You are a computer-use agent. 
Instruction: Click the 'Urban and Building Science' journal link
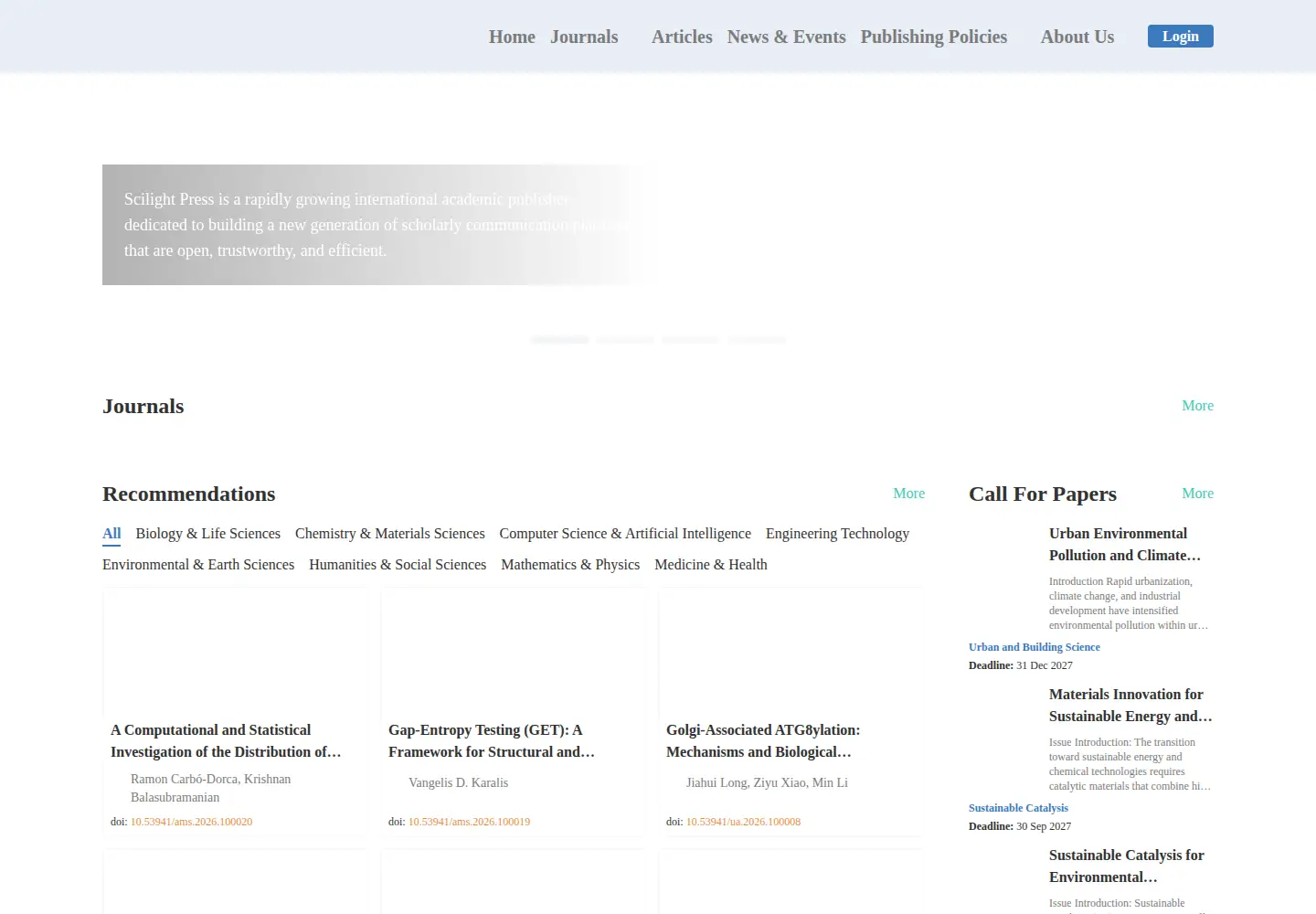tap(1035, 647)
